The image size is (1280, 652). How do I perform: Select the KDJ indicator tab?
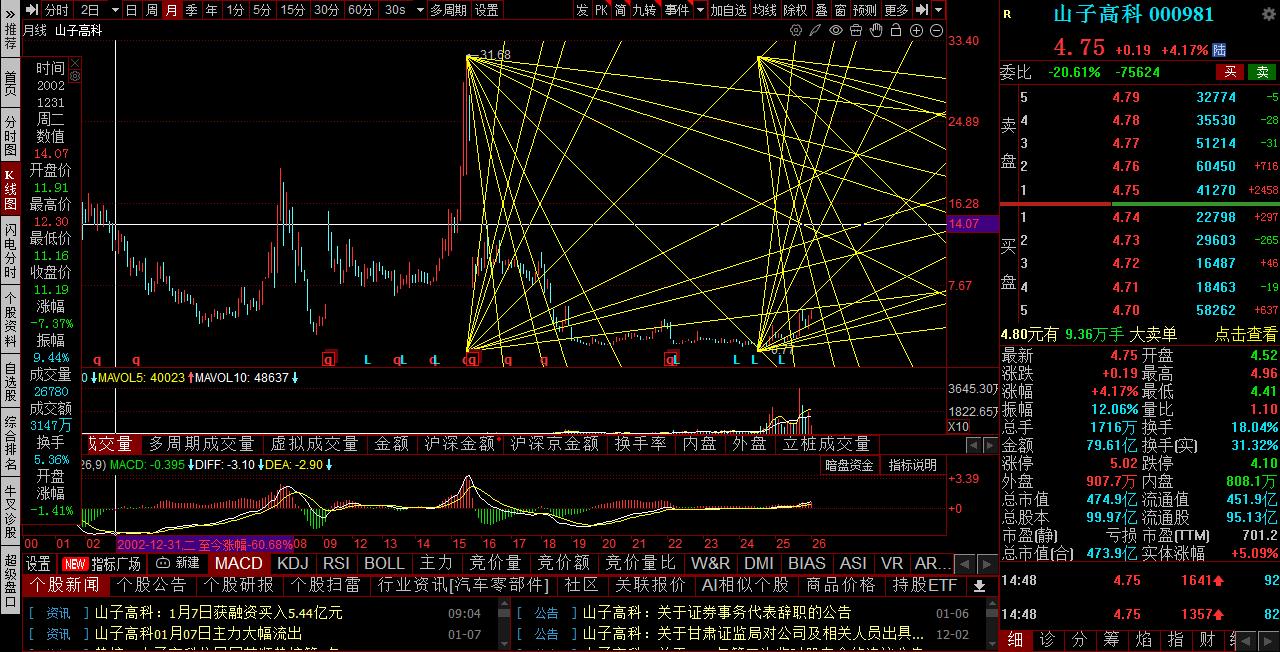[x=293, y=563]
